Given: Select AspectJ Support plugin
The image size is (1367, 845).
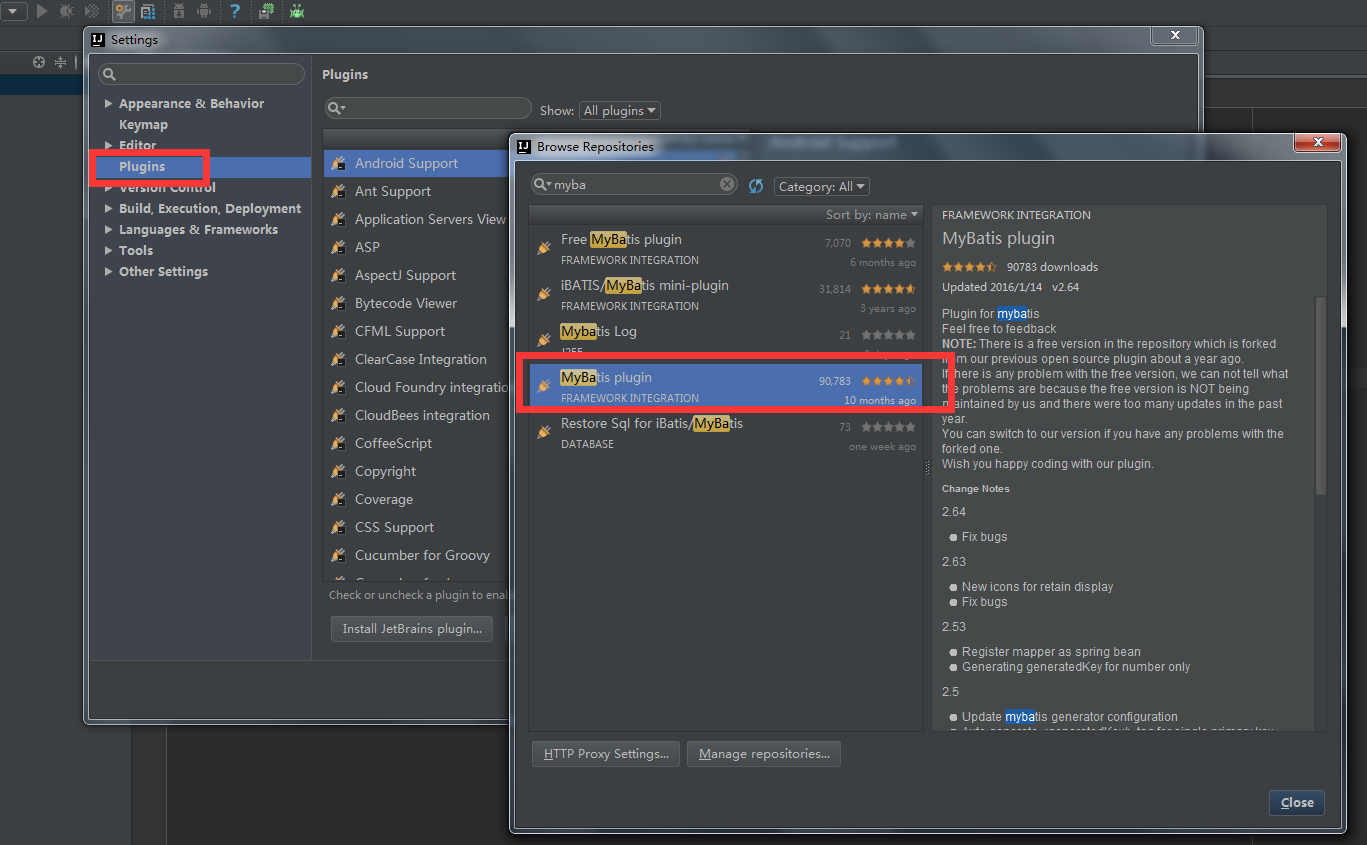Looking at the screenshot, I should pos(417,275).
